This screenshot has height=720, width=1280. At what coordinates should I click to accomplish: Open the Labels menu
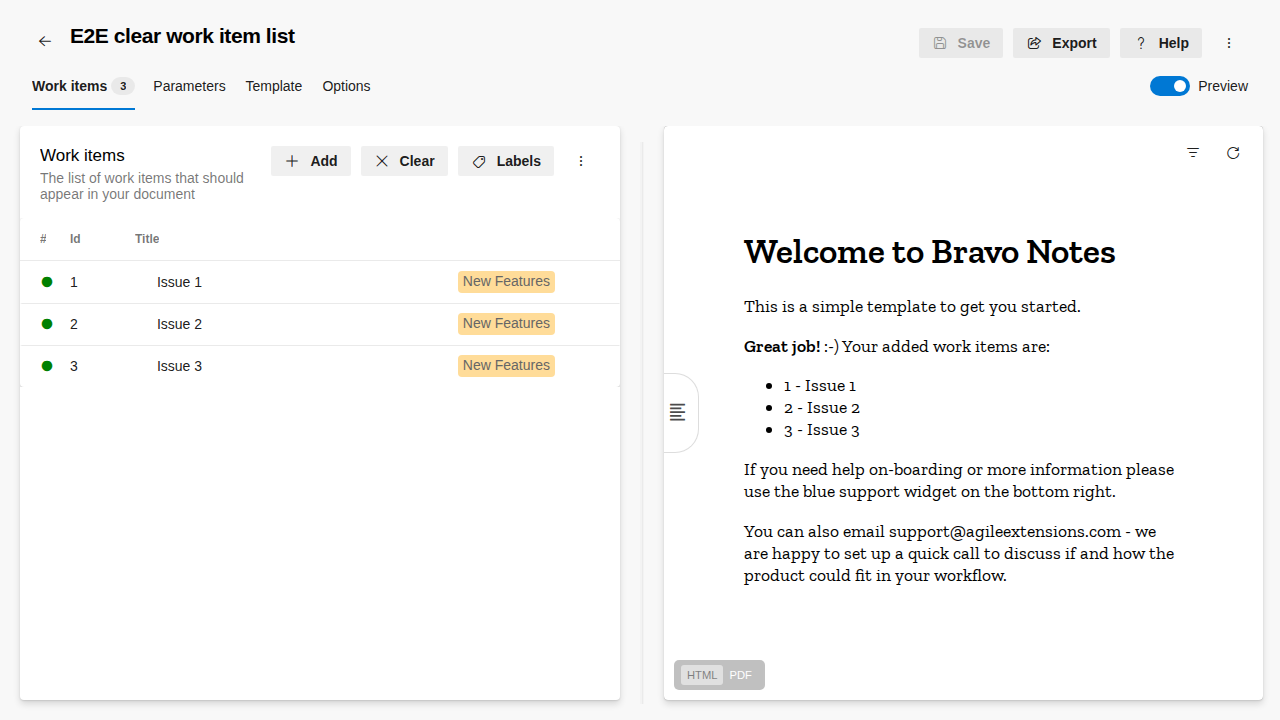pyautogui.click(x=506, y=161)
